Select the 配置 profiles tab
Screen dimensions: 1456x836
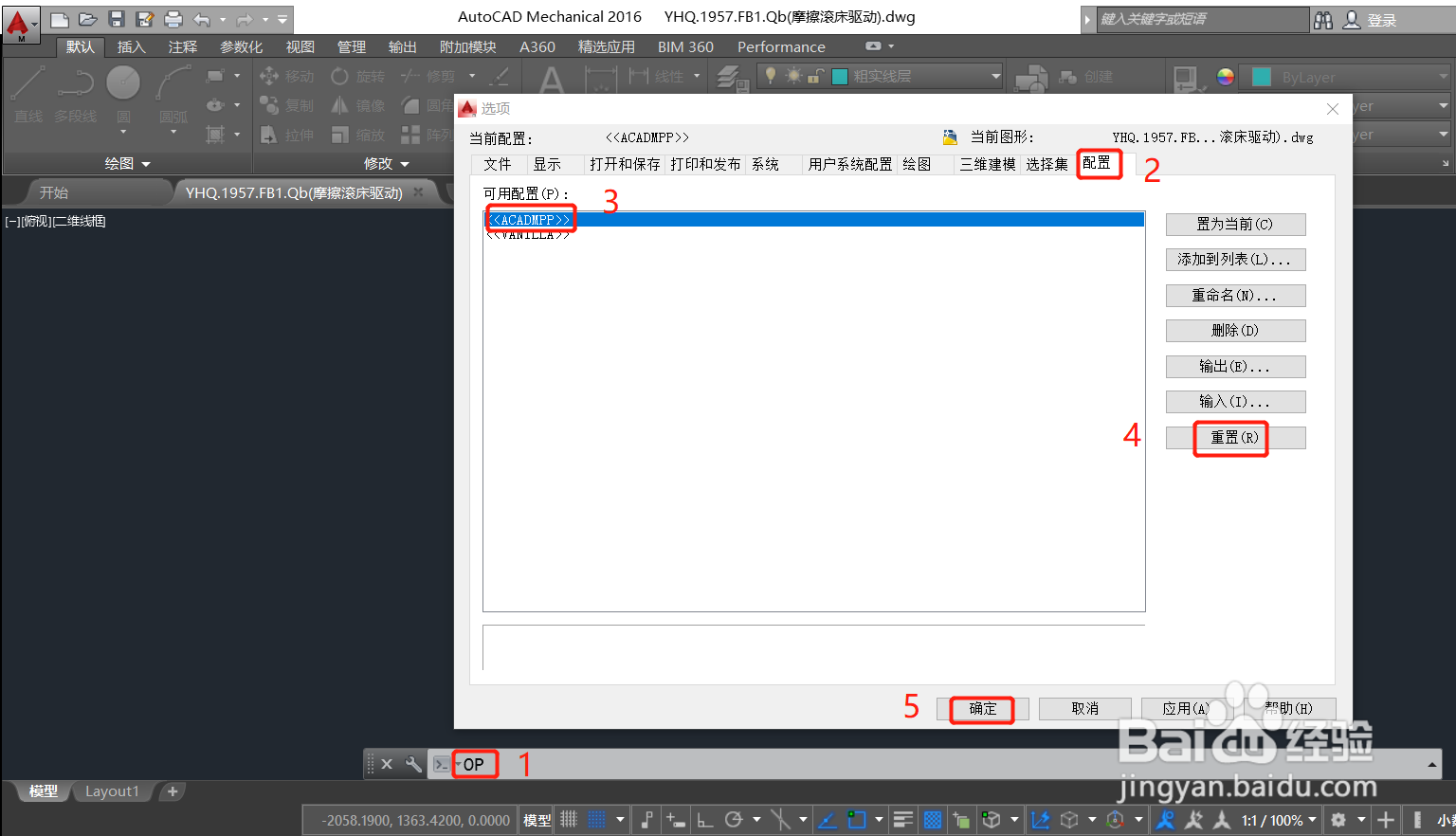pyautogui.click(x=1097, y=164)
